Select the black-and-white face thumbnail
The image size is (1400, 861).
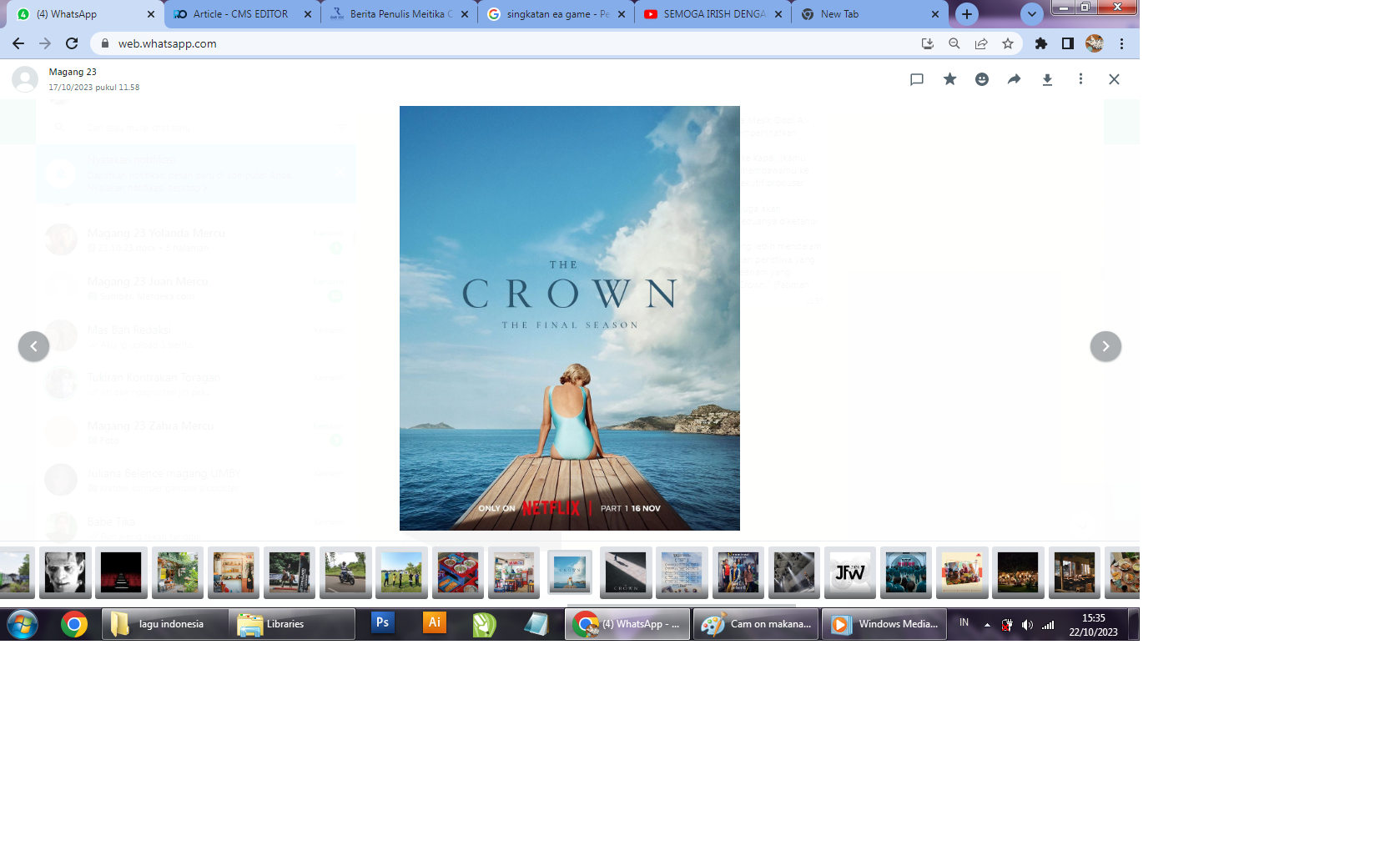coord(65,572)
